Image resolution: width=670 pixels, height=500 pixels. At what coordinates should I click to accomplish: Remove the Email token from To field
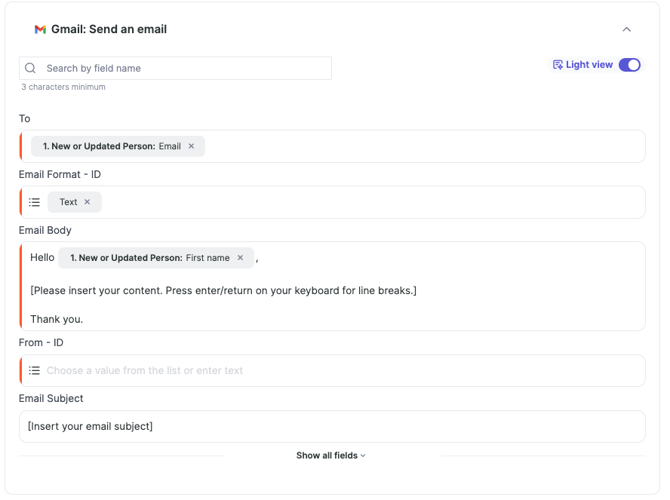[192, 146]
